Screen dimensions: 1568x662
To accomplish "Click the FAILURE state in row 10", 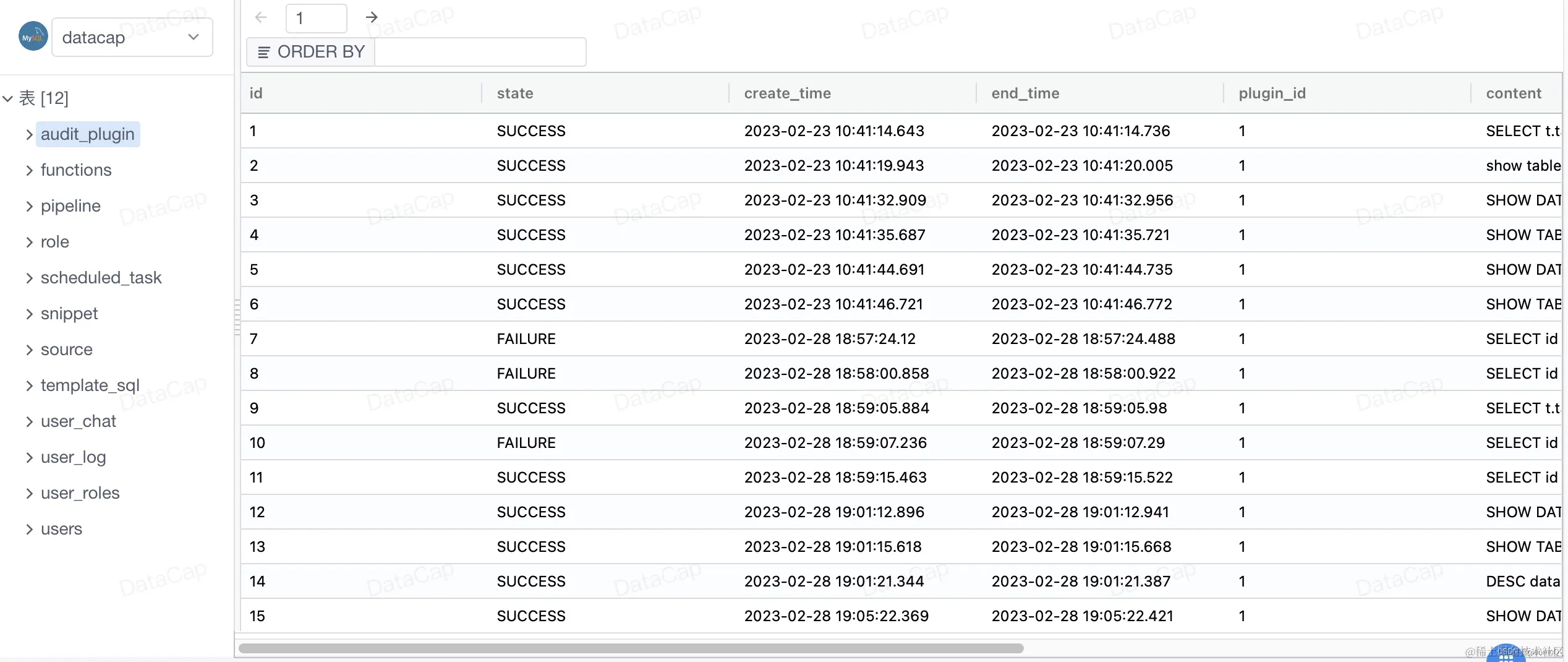I will (526, 443).
